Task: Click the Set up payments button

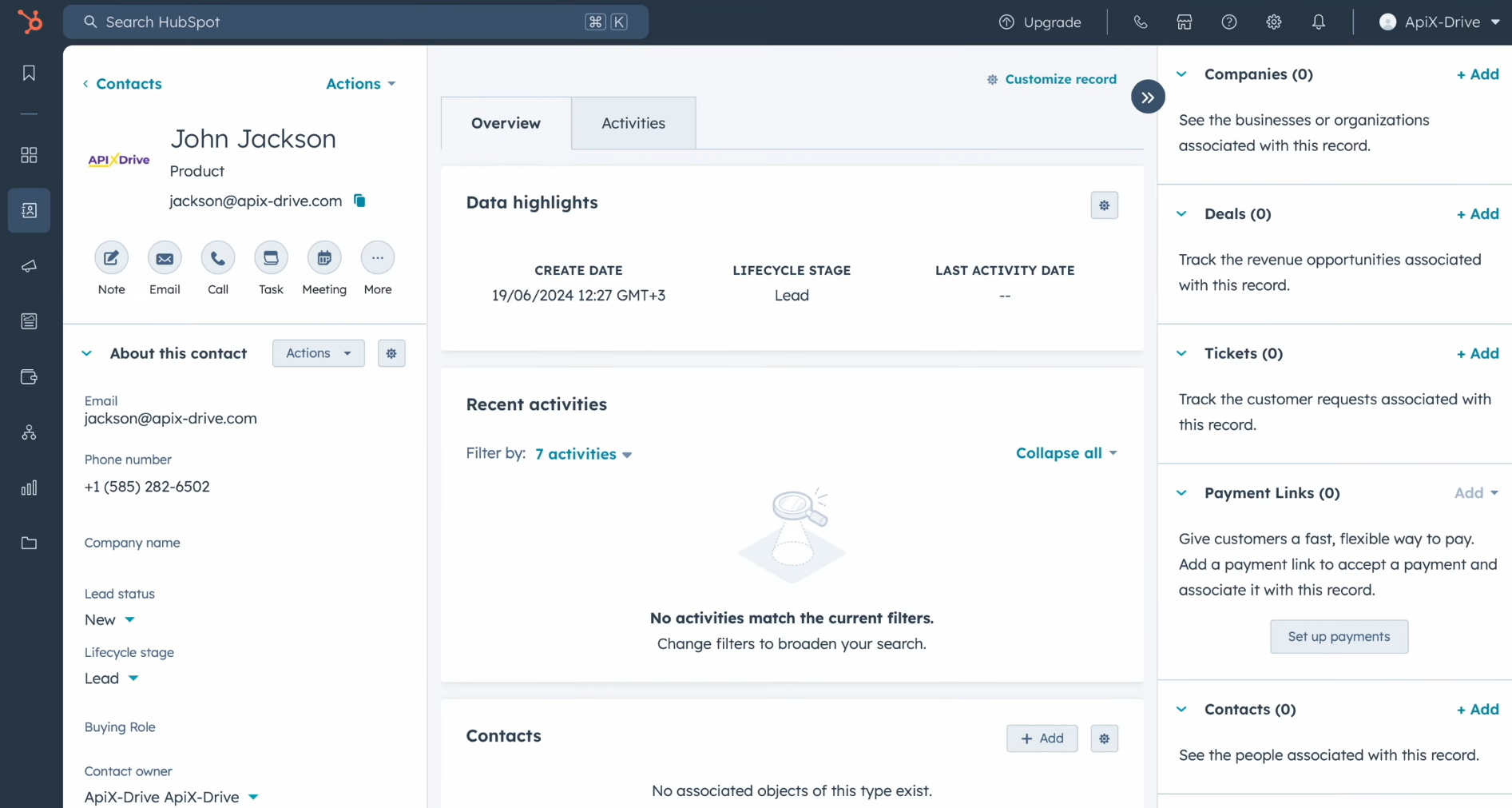Action: point(1339,637)
